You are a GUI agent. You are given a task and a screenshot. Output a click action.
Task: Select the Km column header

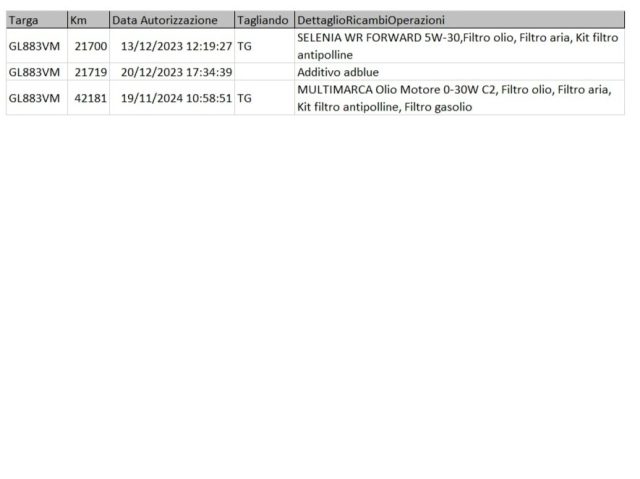(x=89, y=20)
